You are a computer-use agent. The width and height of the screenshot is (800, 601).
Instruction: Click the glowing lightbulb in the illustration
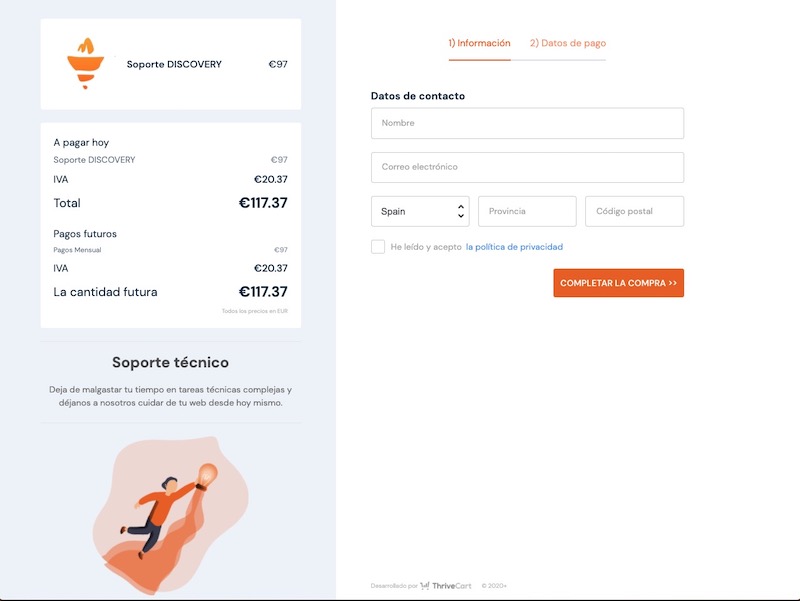click(208, 472)
